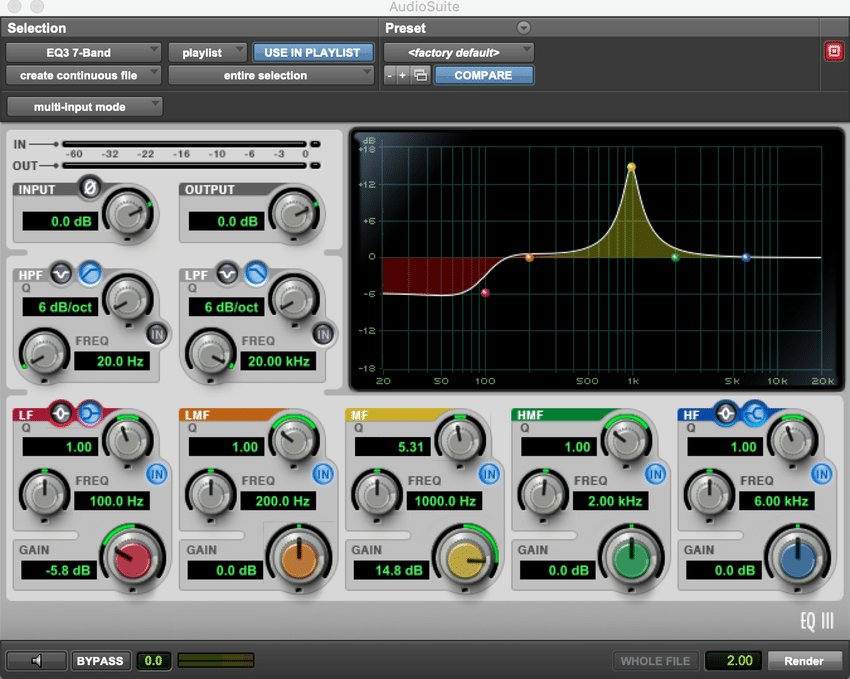Toggle the LF band IN button
The image size is (850, 679).
157,473
